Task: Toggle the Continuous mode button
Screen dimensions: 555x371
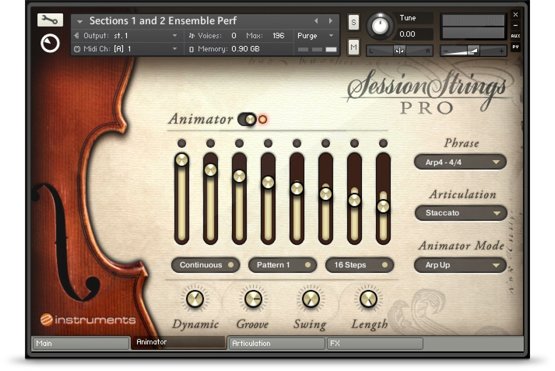Action: [x=206, y=265]
